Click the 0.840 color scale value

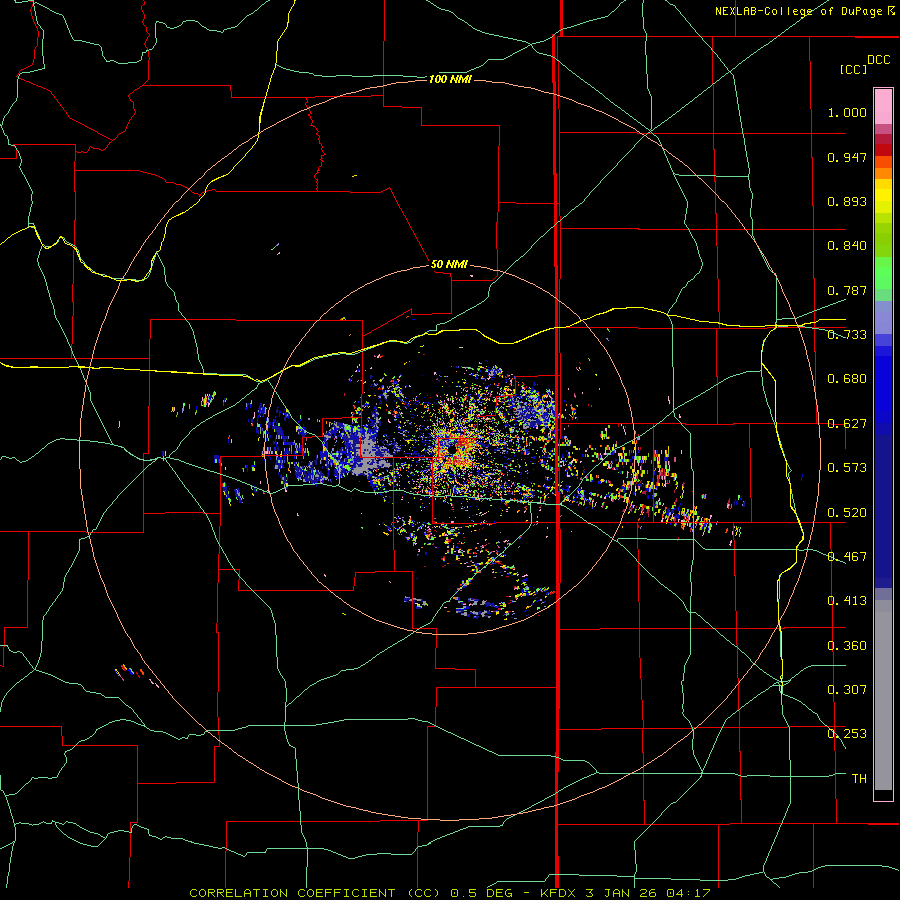847,246
